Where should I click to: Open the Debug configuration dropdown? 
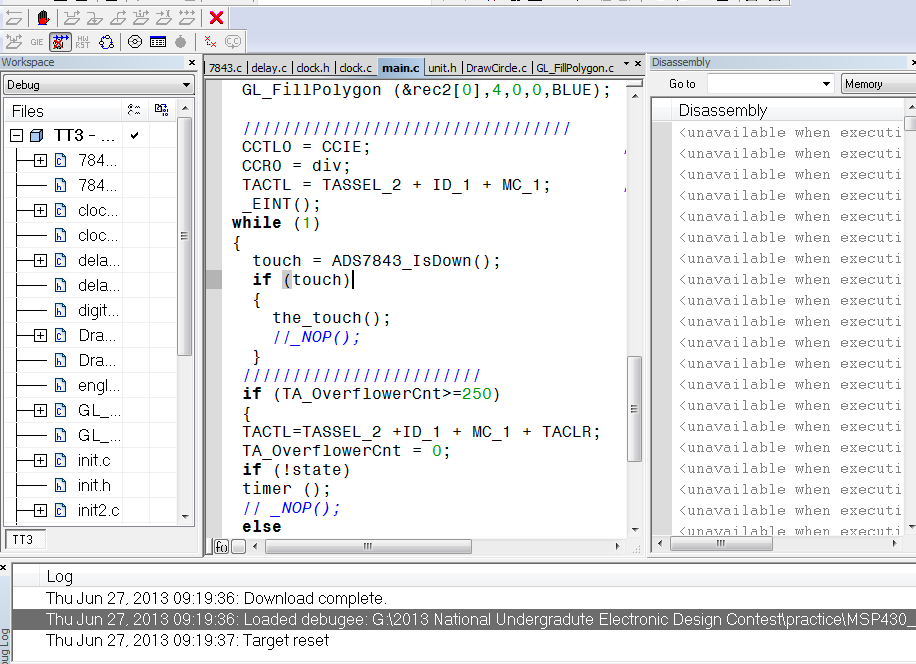(187, 86)
